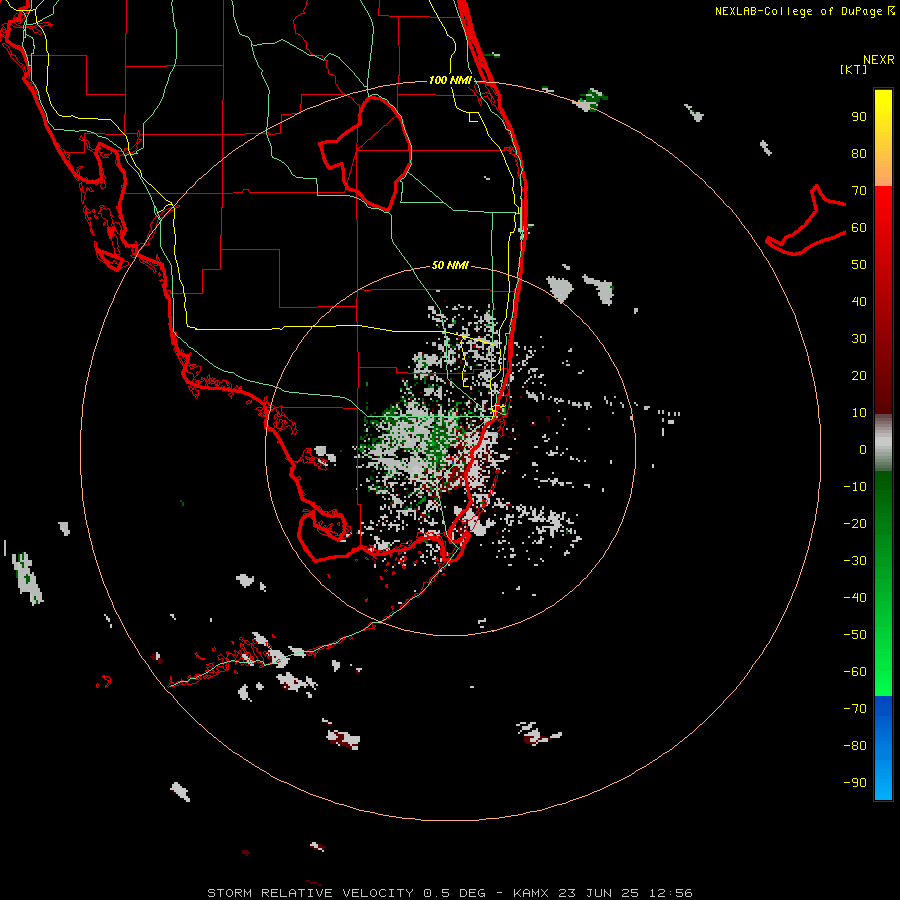Click the 50 NMI range ring label

click(x=450, y=265)
